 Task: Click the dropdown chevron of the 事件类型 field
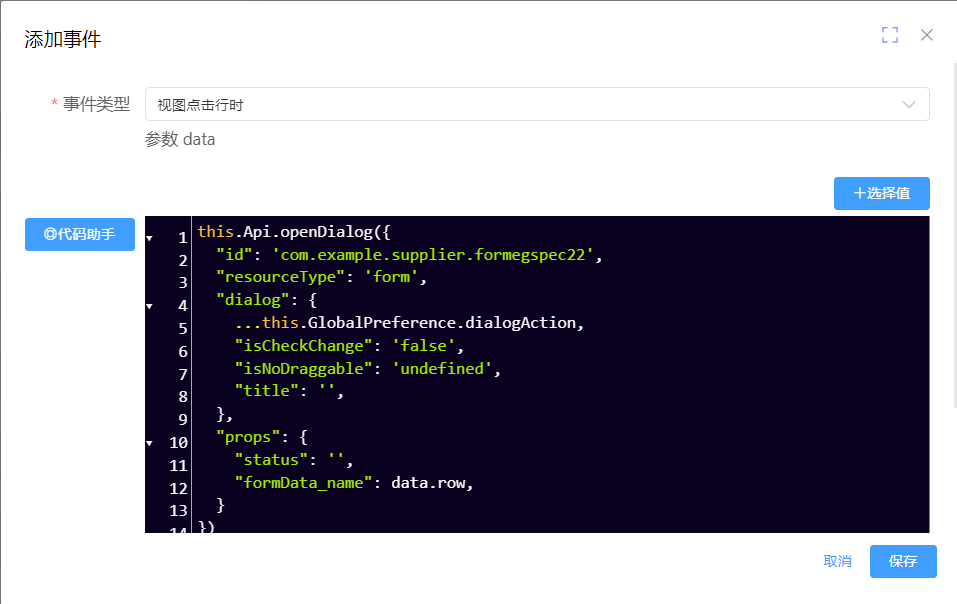908,104
